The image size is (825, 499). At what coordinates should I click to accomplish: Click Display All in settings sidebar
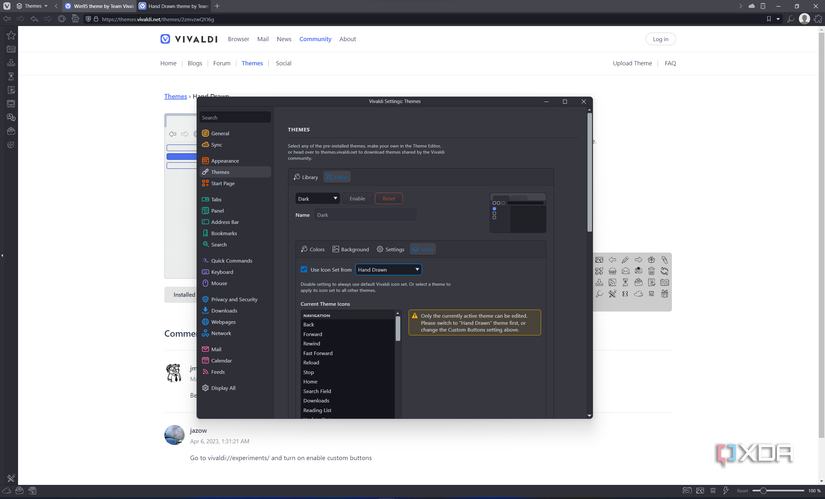tap(235, 388)
